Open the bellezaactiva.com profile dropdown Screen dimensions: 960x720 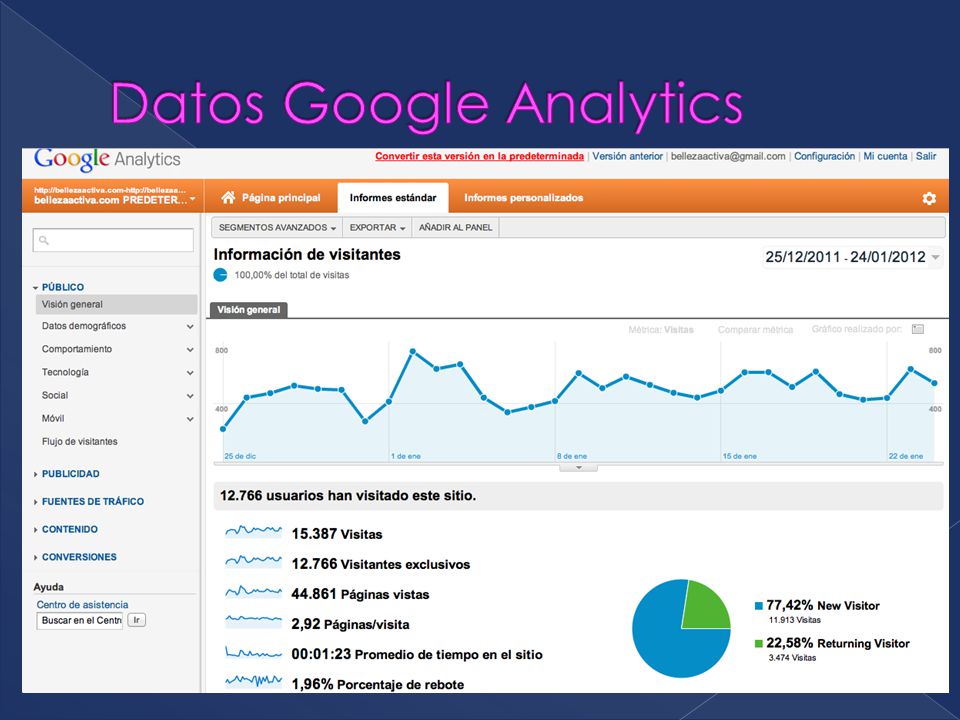114,196
